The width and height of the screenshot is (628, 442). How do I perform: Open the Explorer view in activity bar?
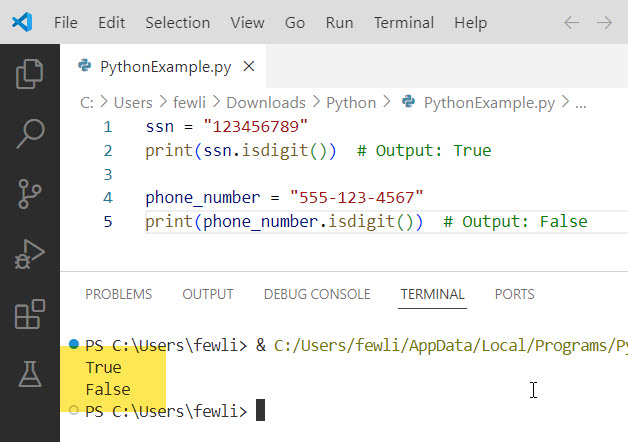tap(29, 74)
